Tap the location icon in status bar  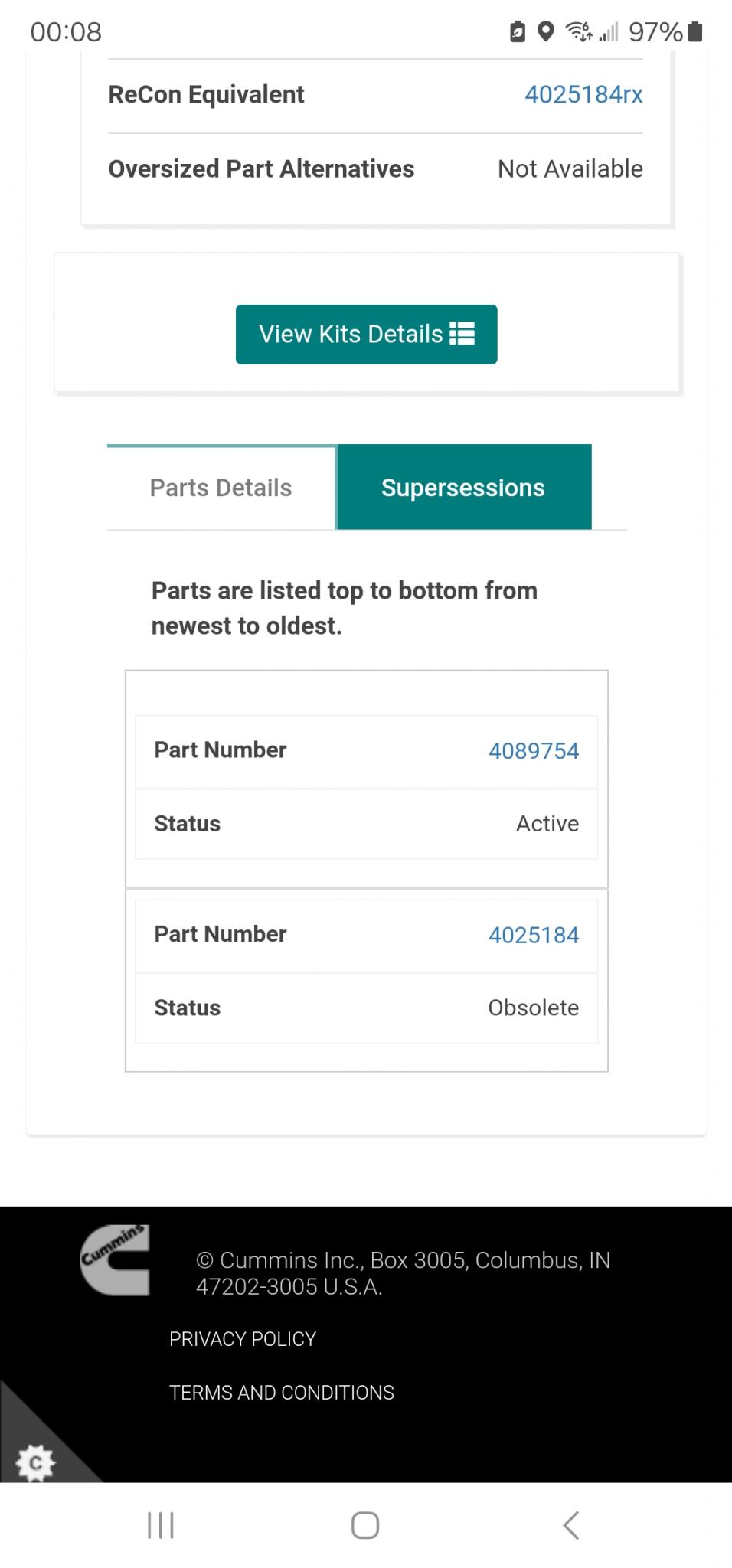pyautogui.click(x=545, y=31)
